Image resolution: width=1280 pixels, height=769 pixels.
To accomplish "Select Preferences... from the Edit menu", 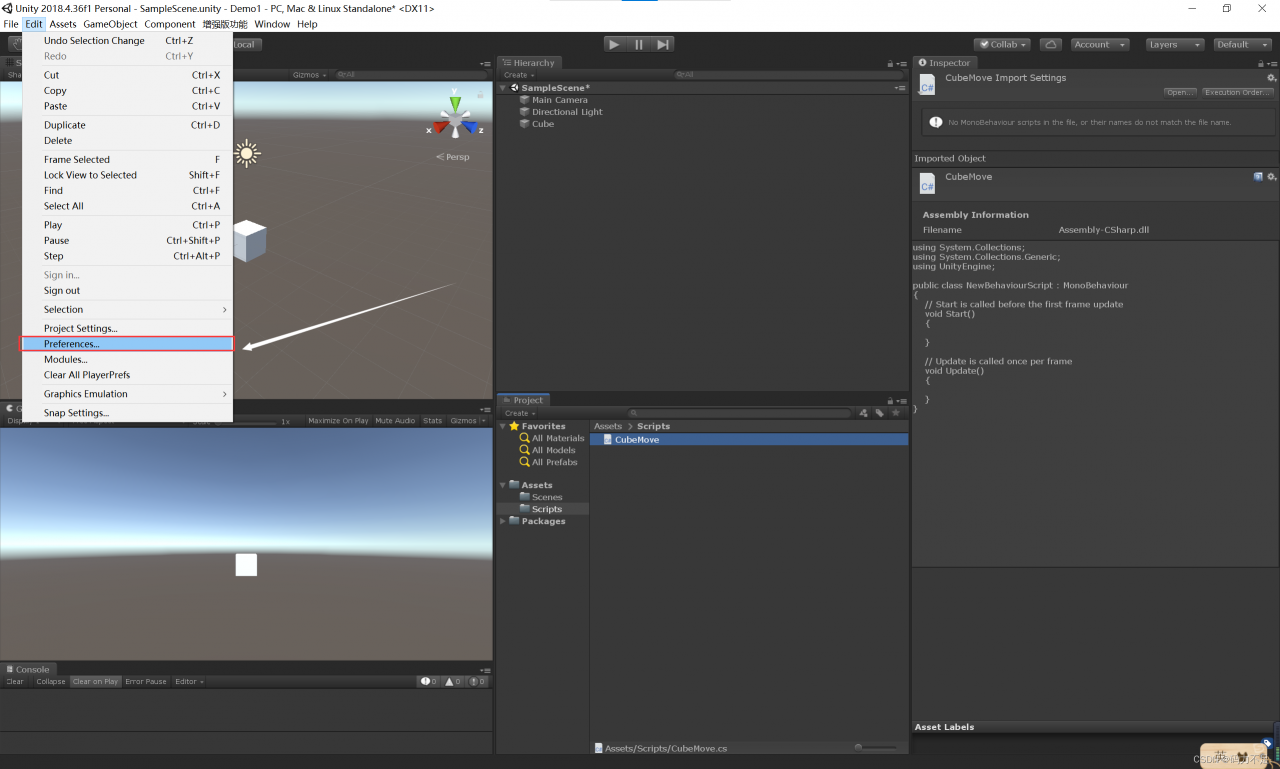I will [72, 344].
